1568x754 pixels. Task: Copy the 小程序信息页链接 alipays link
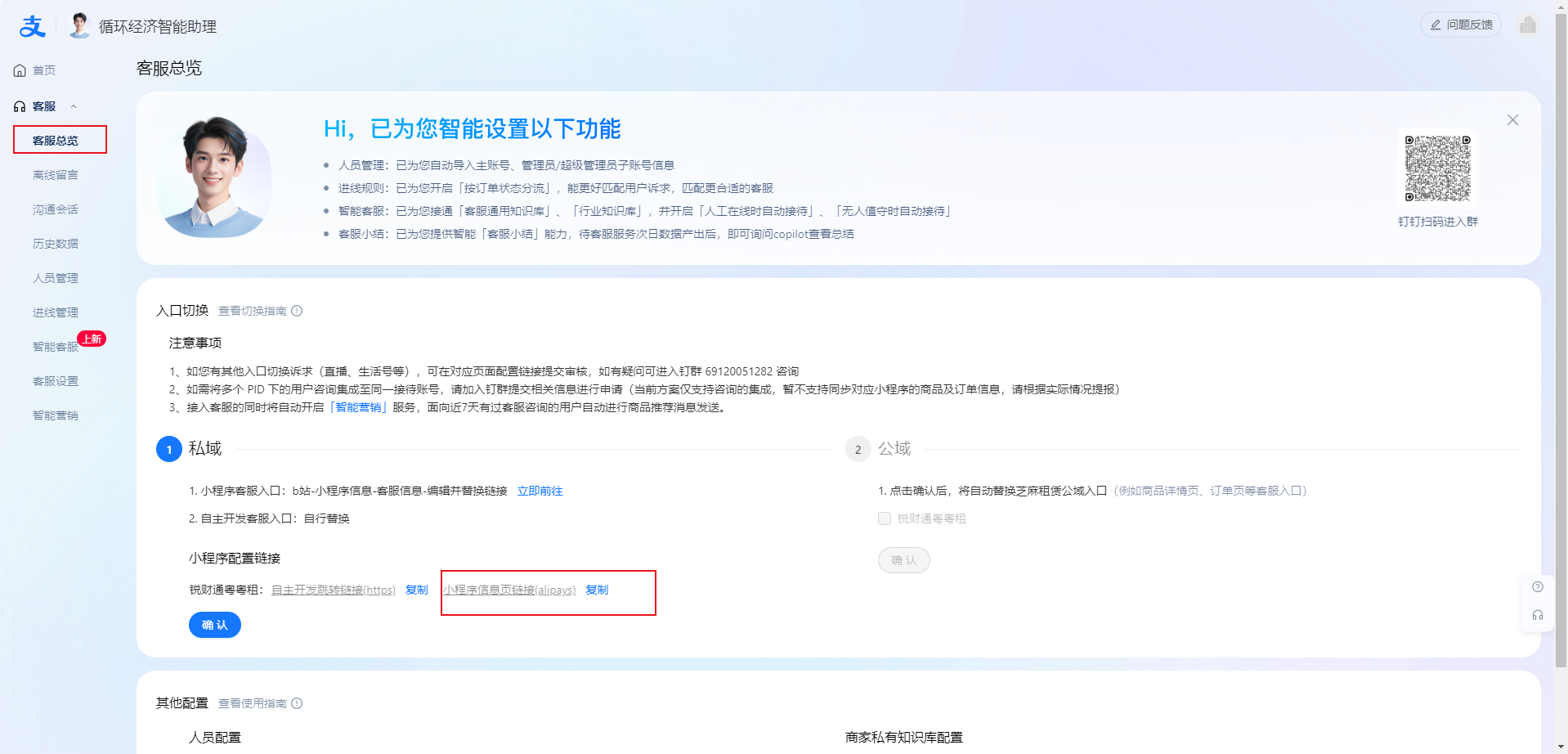597,590
